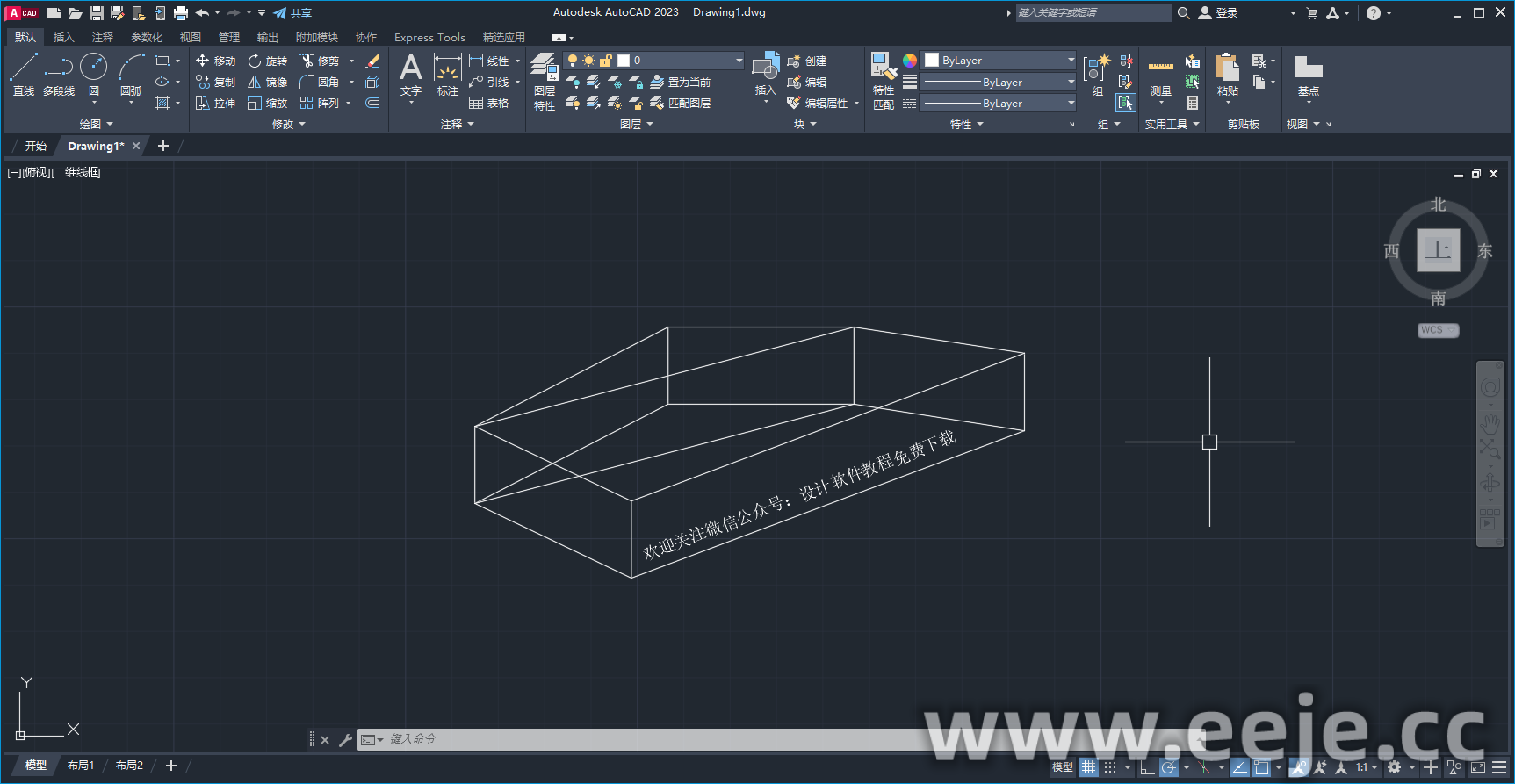Viewport: 1515px width, 784px height.
Task: Click the 移动 (Move) tool
Action: 216,61
